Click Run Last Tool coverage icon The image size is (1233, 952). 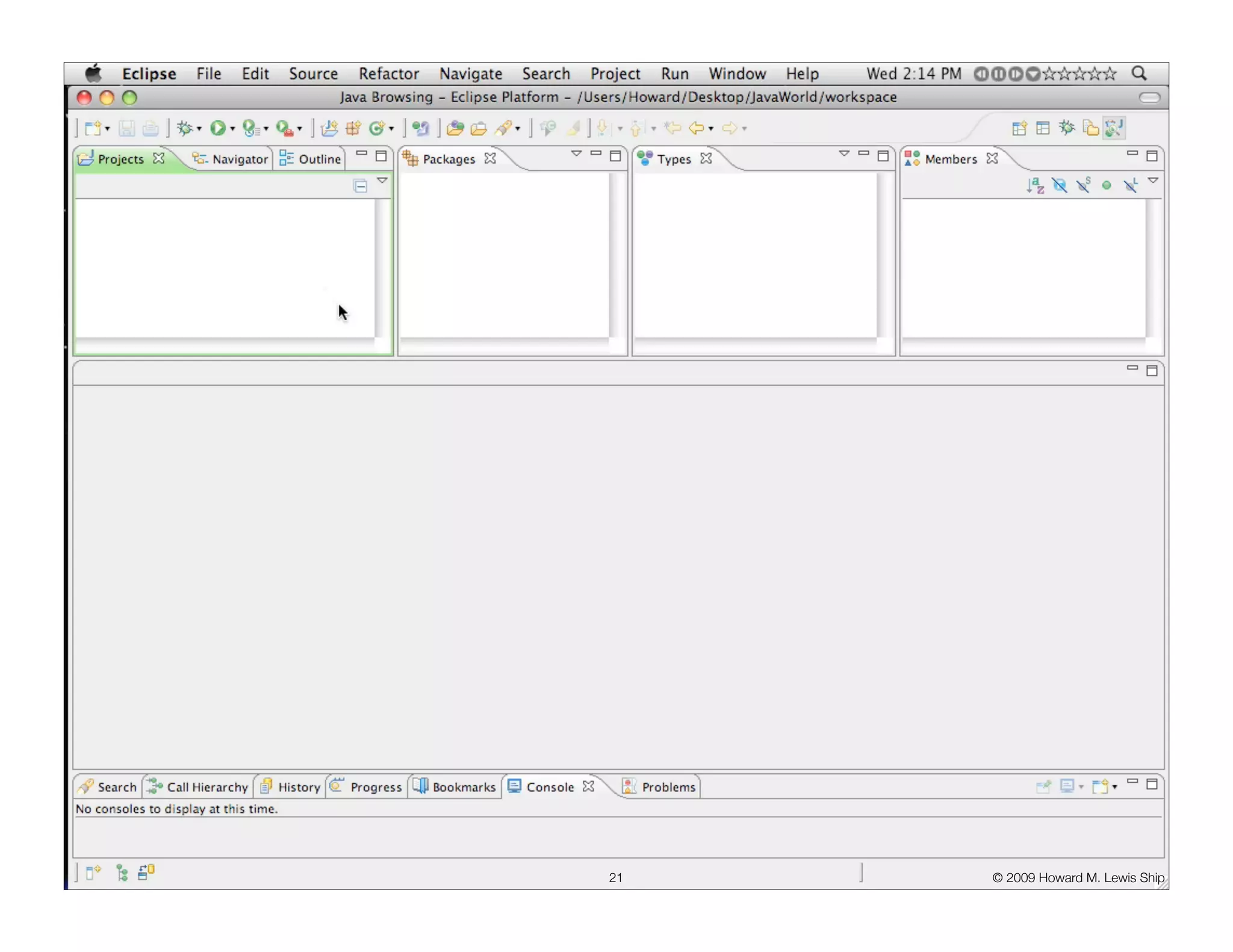click(251, 128)
